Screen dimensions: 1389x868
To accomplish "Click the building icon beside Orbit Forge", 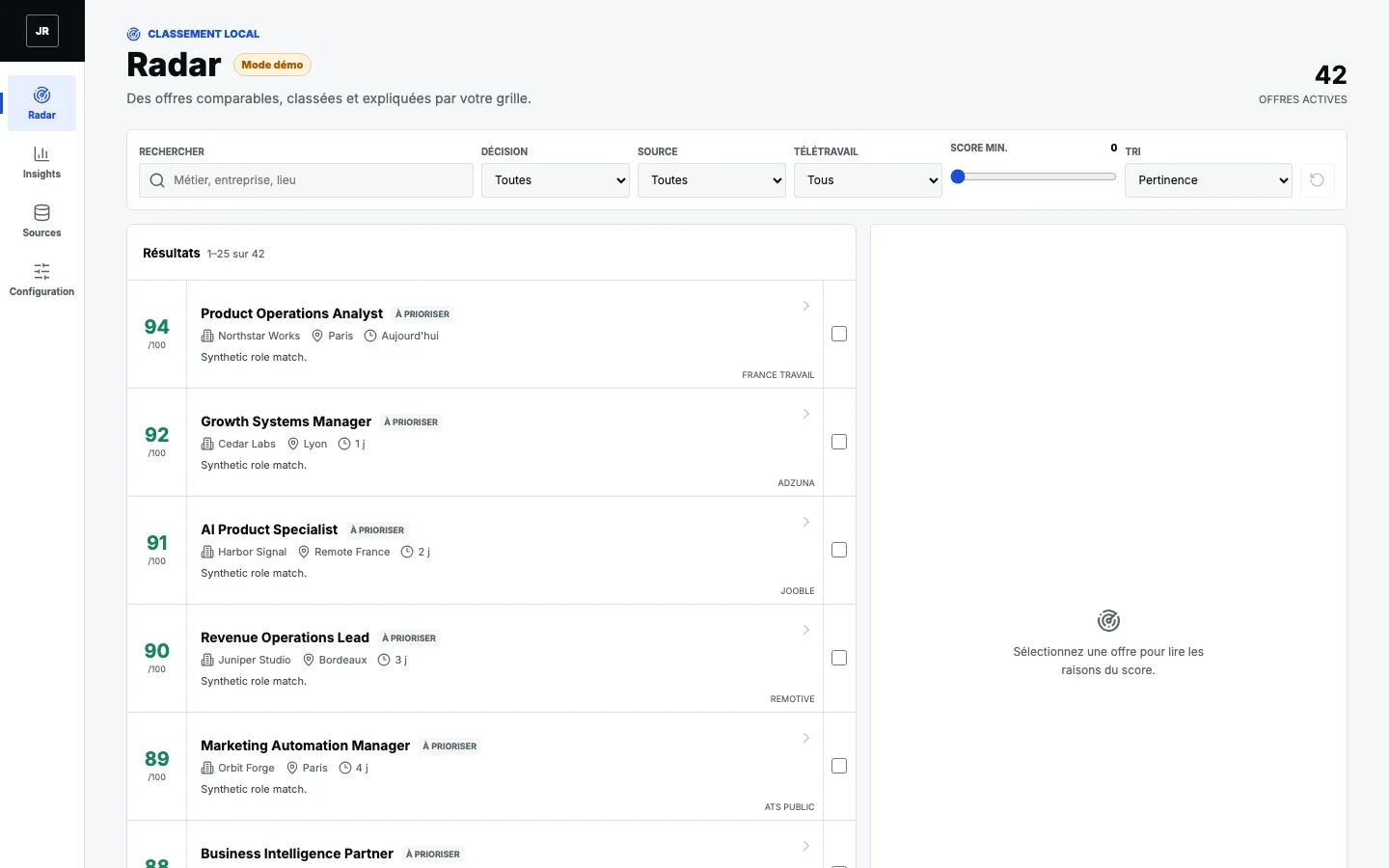I will tap(207, 768).
